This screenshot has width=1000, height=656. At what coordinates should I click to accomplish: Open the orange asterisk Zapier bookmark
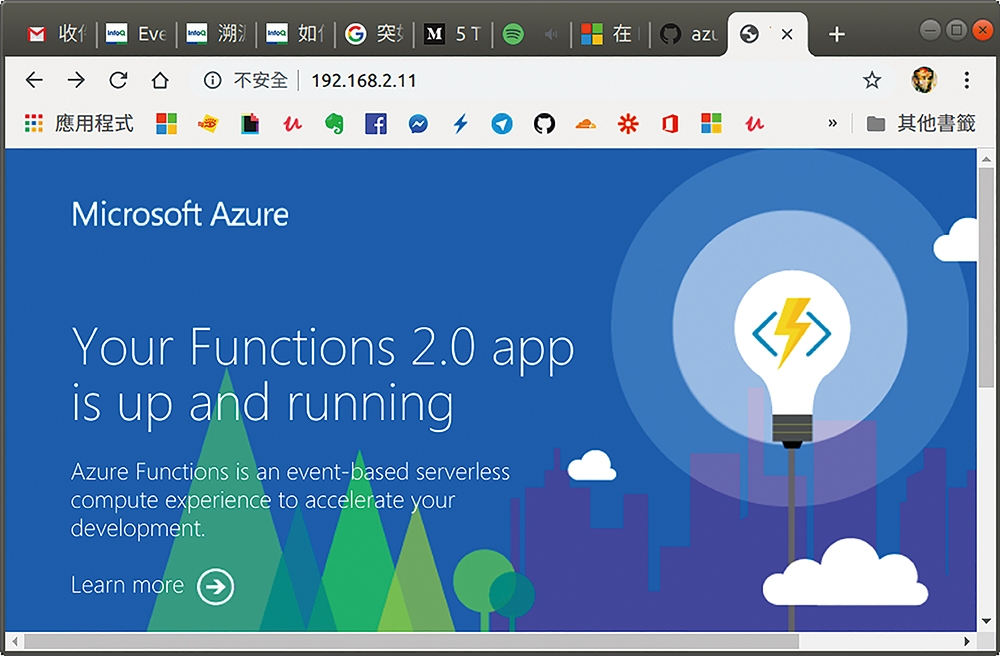[628, 124]
